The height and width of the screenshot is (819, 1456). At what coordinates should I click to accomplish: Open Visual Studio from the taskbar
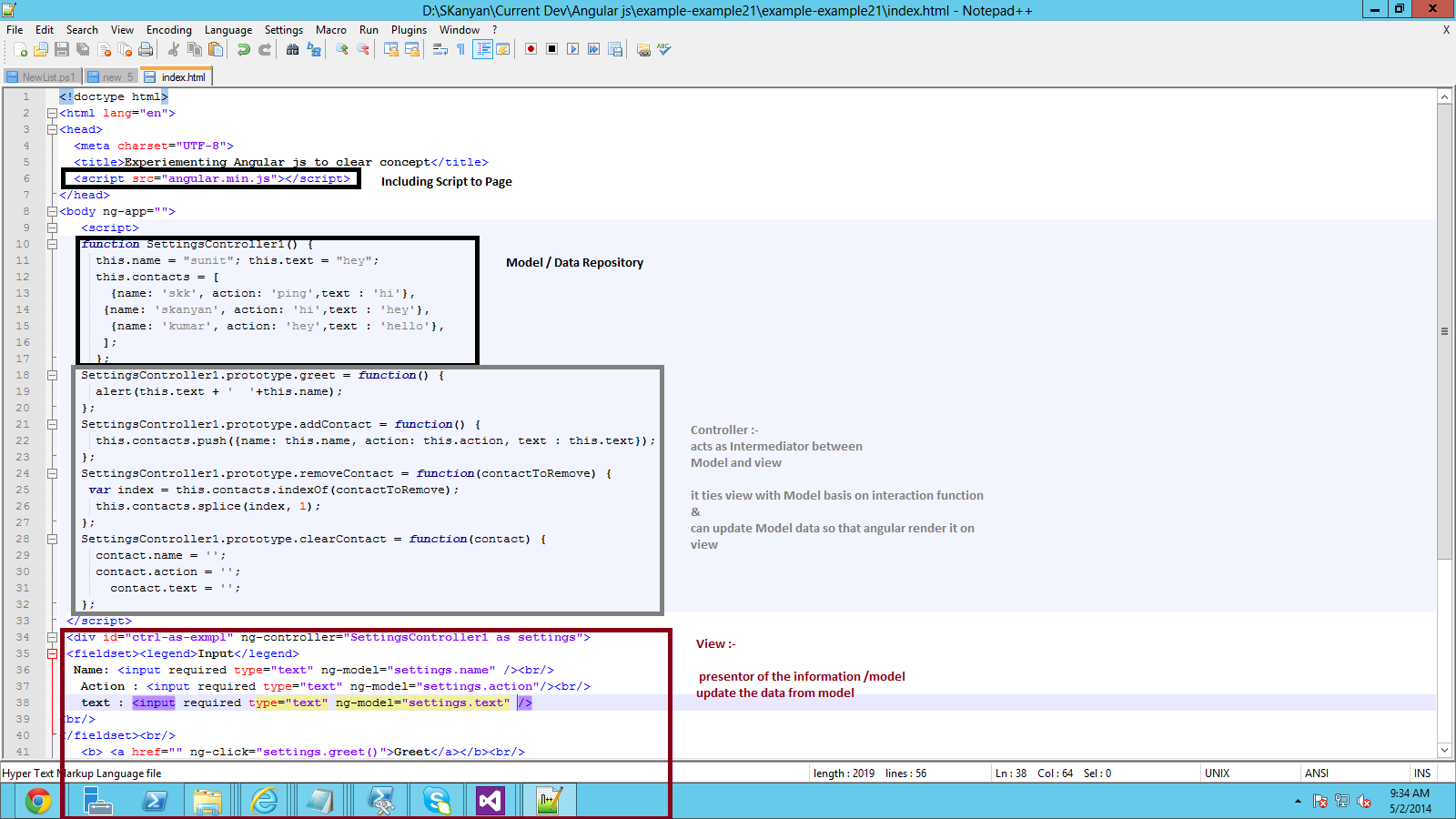tap(490, 801)
